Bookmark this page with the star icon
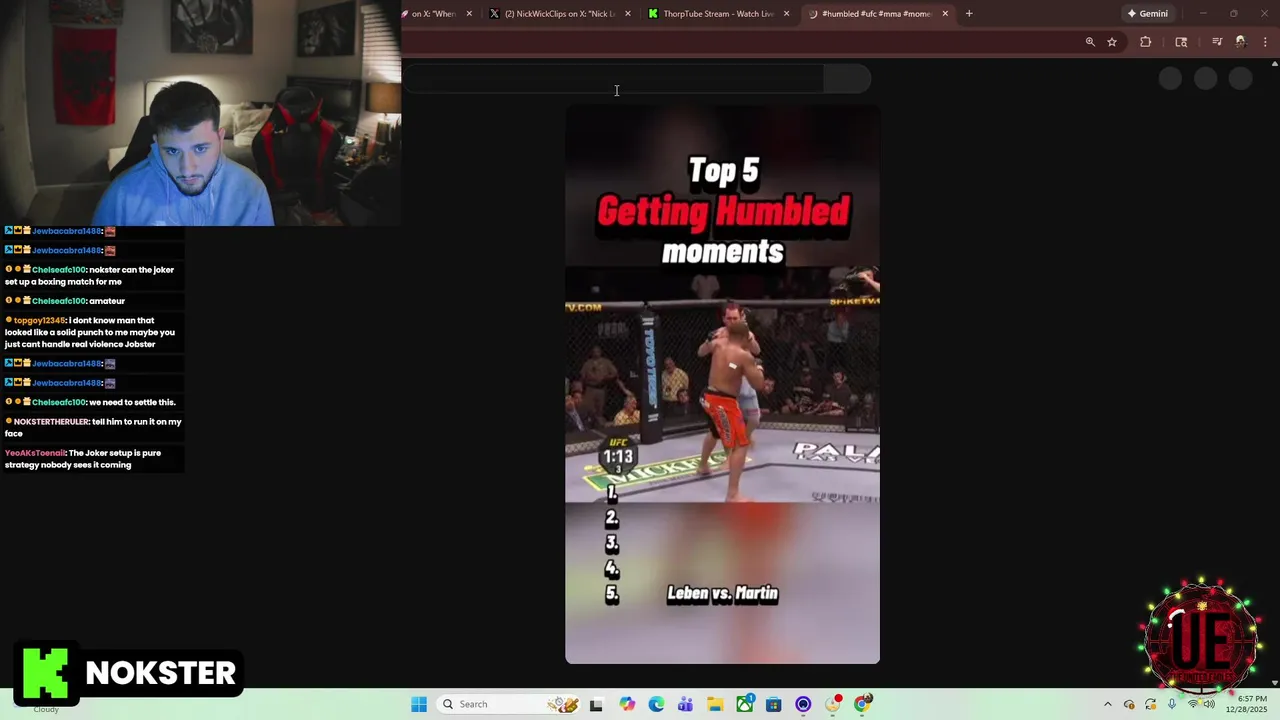Viewport: 1280px width, 720px height. tap(1112, 42)
